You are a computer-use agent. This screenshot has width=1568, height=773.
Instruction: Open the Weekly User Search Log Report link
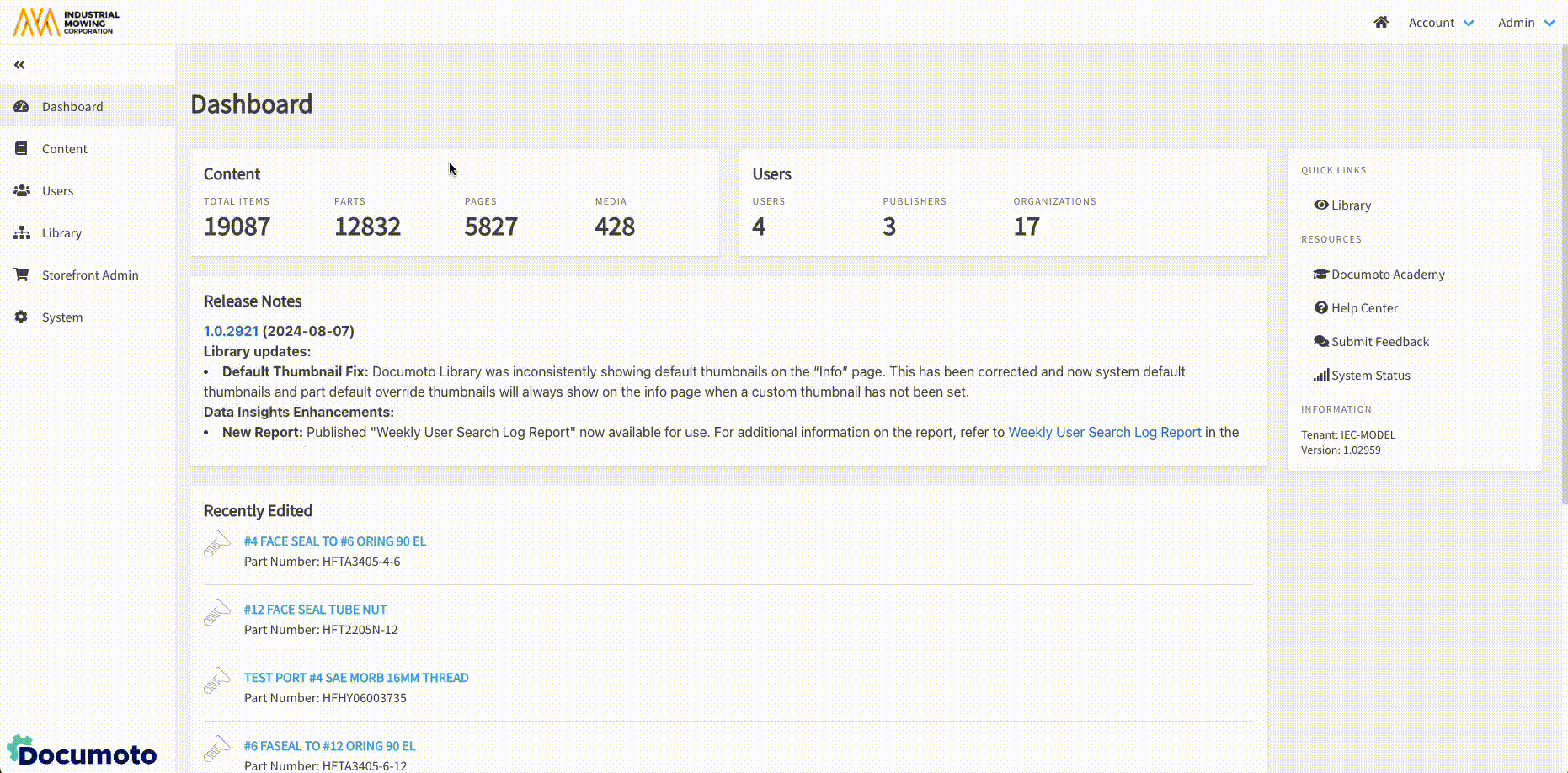[1104, 432]
